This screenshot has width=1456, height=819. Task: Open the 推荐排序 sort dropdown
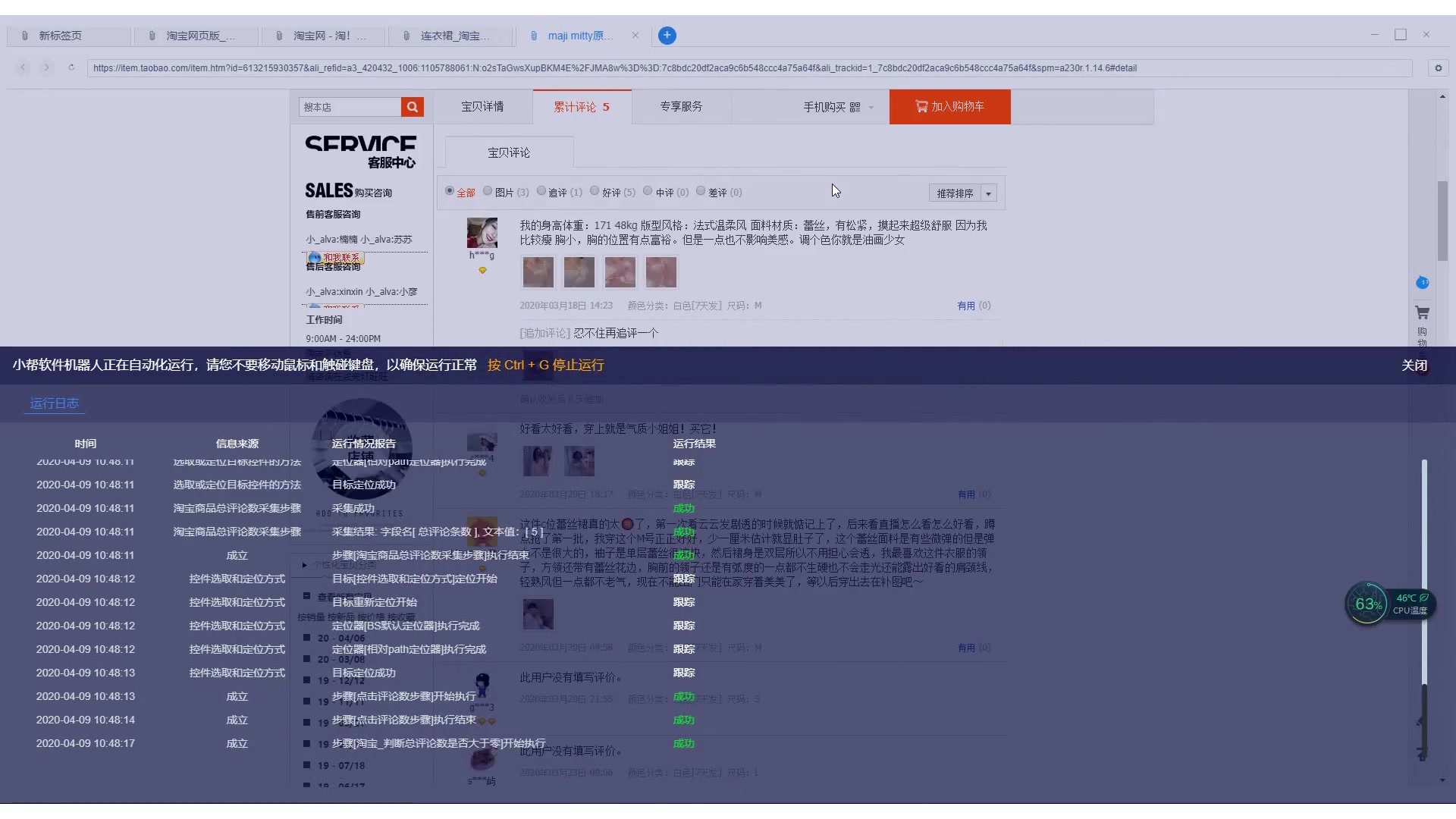point(962,193)
